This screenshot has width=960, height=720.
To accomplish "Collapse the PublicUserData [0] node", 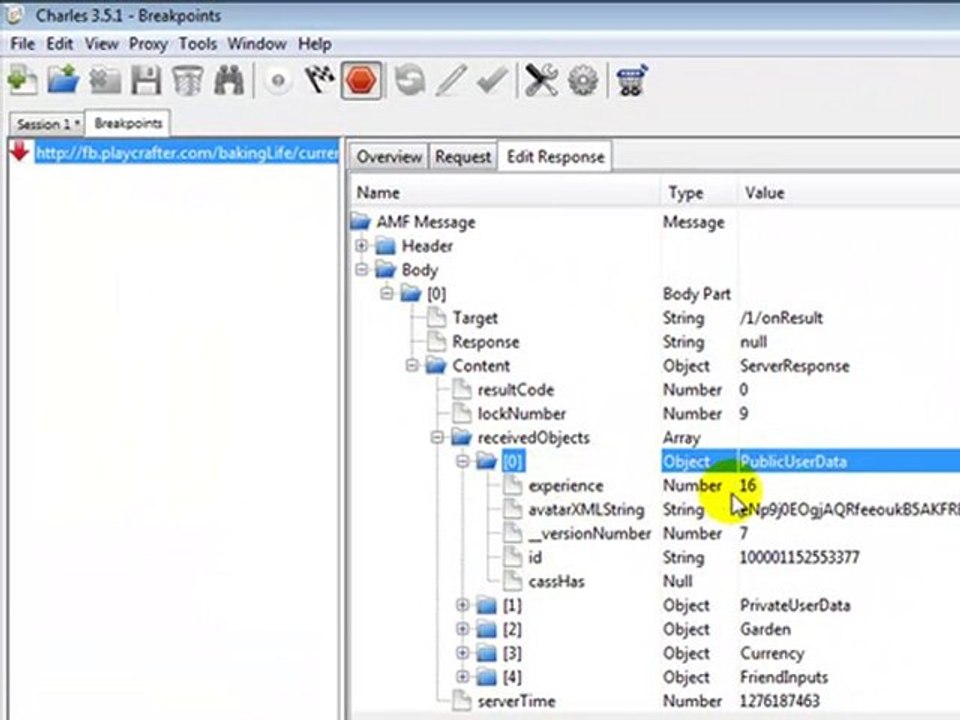I will tap(463, 462).
